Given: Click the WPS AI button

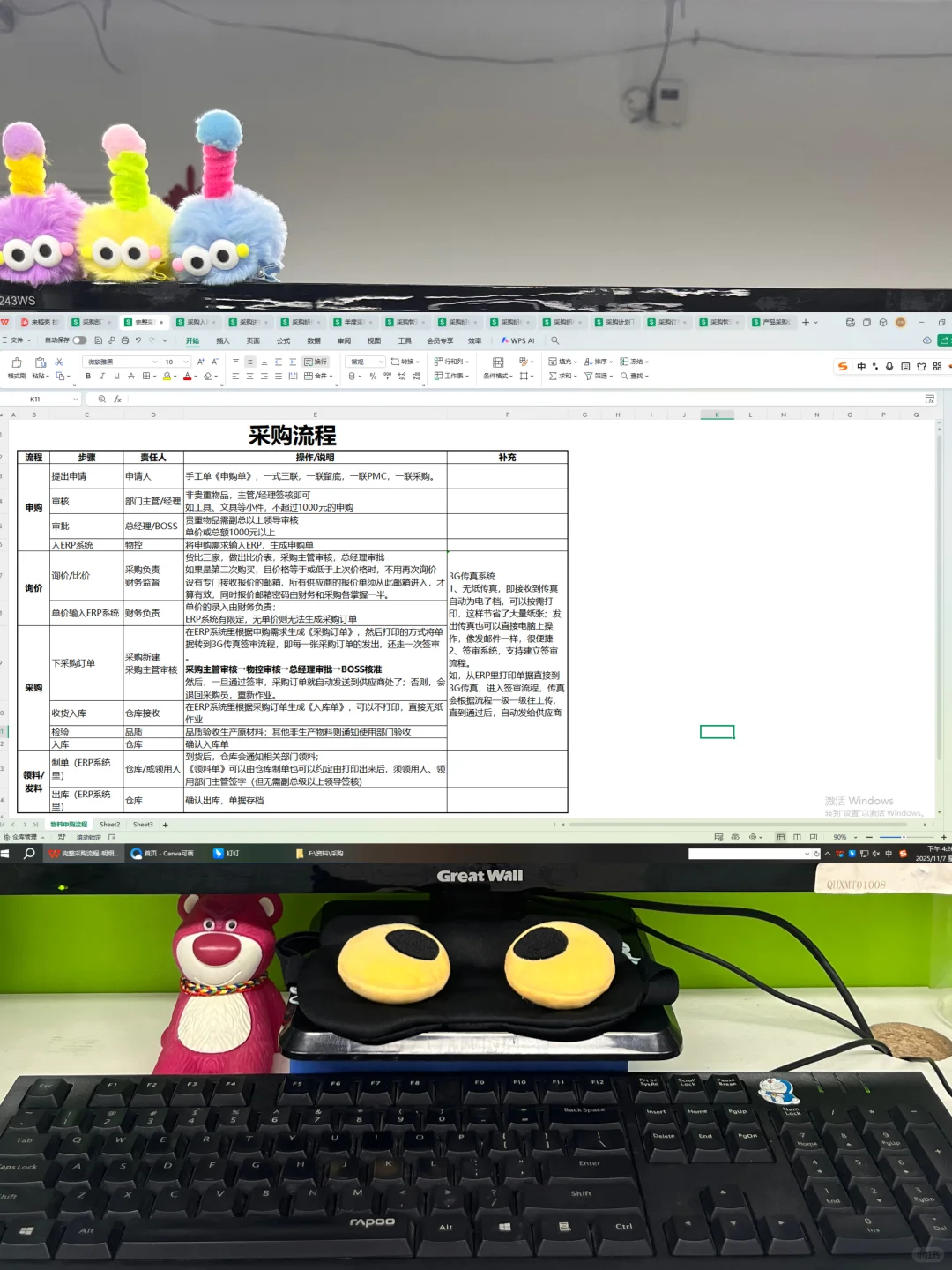Looking at the screenshot, I should coord(518,340).
